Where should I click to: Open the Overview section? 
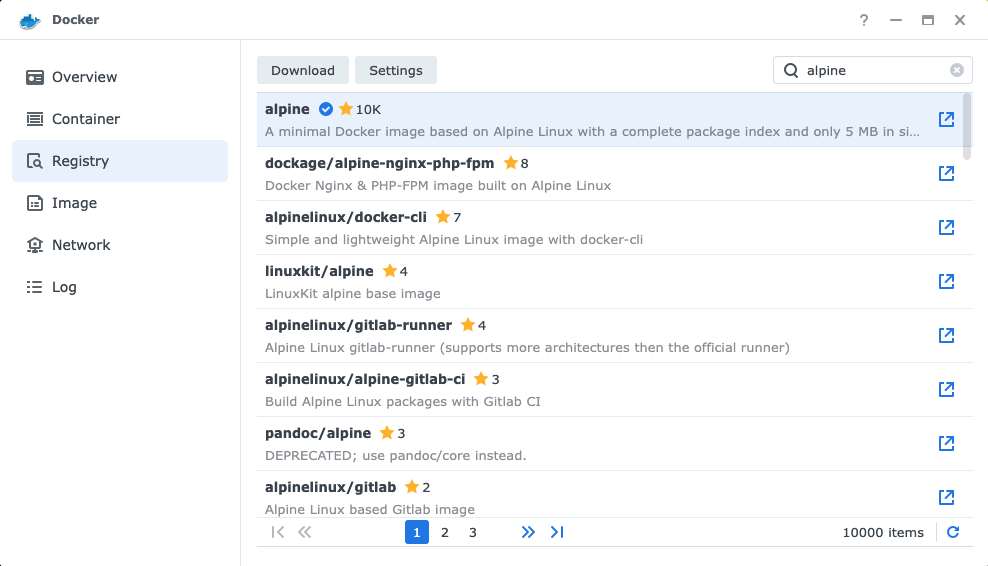[84, 77]
